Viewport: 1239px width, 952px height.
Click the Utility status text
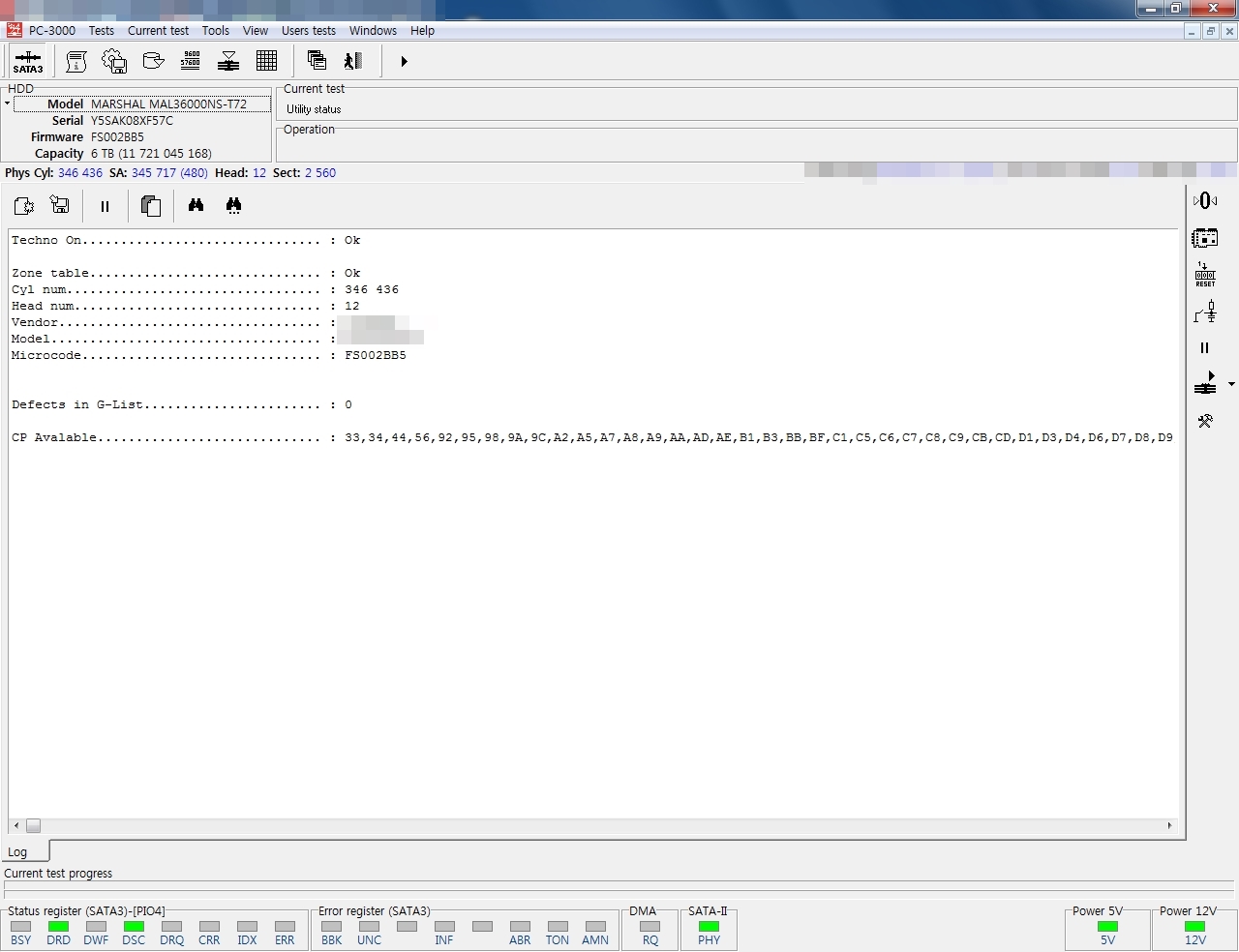click(314, 109)
